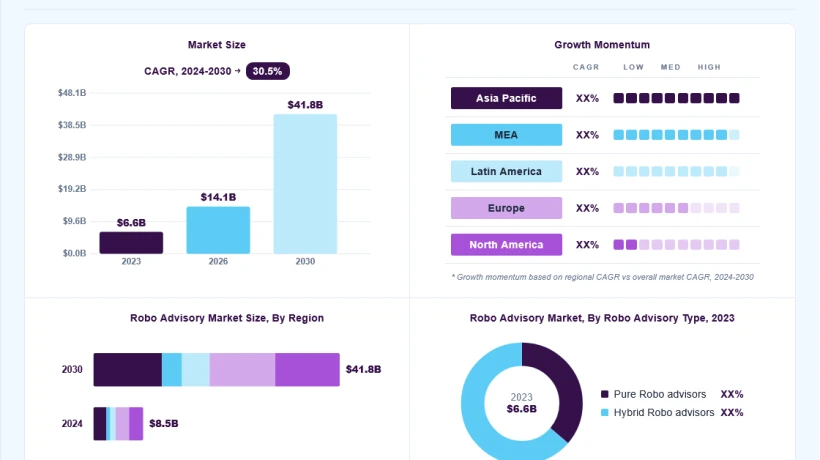This screenshot has height=460, width=820.
Task: Click the growth momentum footnote text
Action: point(602,277)
